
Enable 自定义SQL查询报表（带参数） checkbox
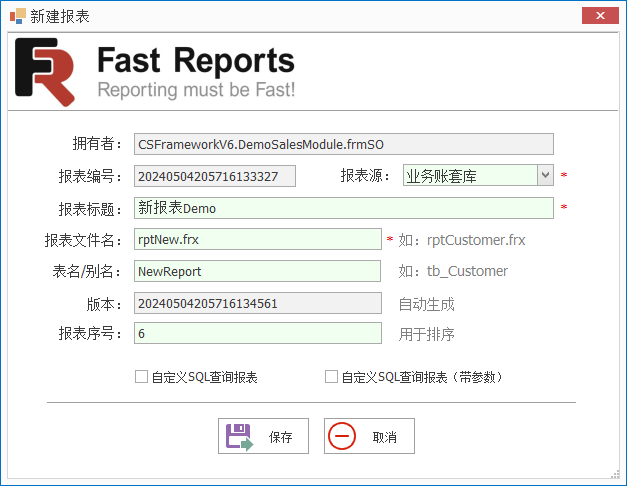pos(331,376)
